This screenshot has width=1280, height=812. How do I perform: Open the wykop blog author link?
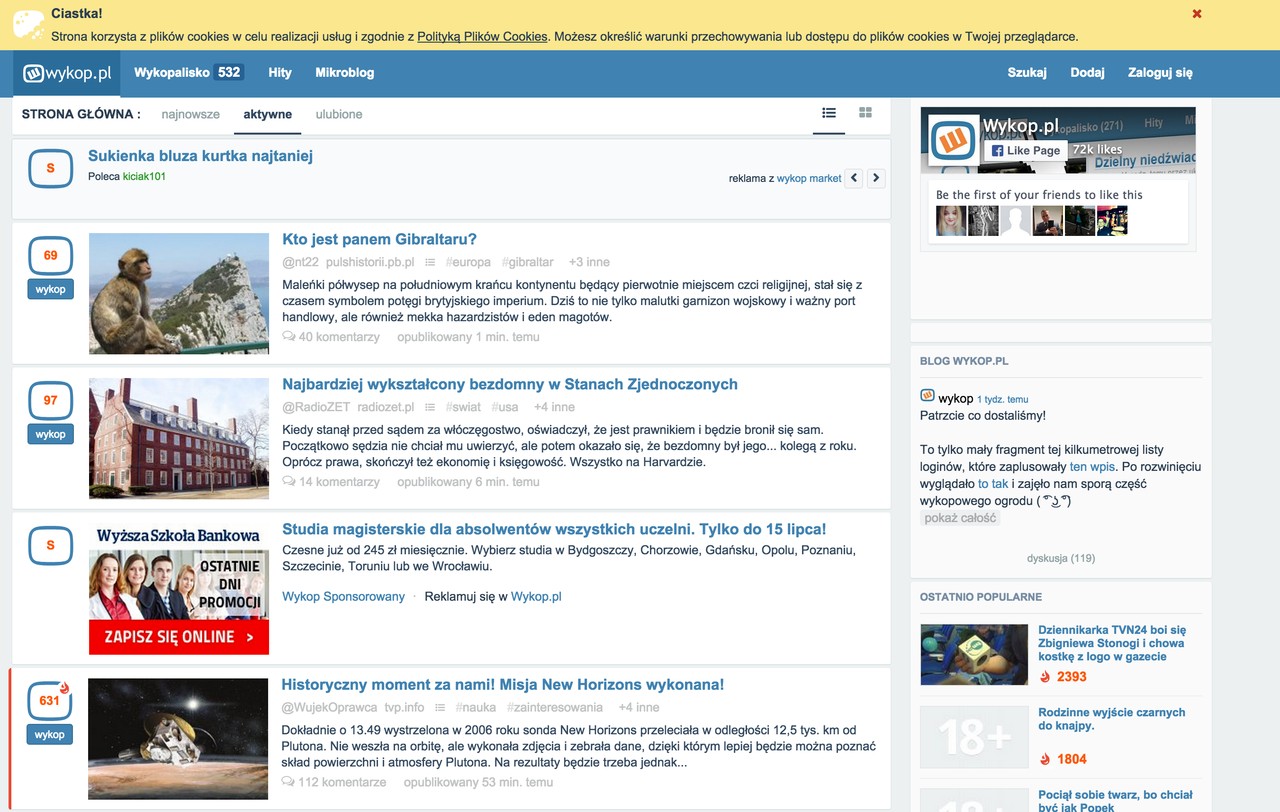coord(956,398)
